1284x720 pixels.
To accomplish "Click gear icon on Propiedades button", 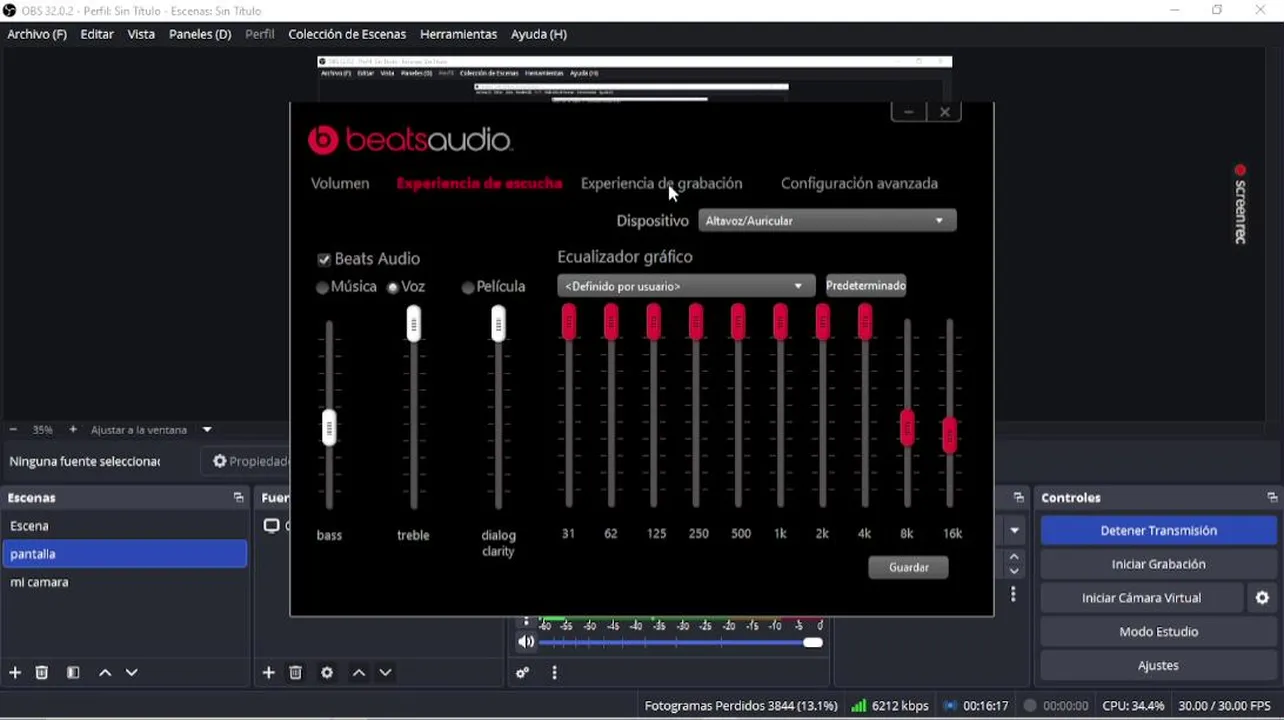I will point(220,462).
